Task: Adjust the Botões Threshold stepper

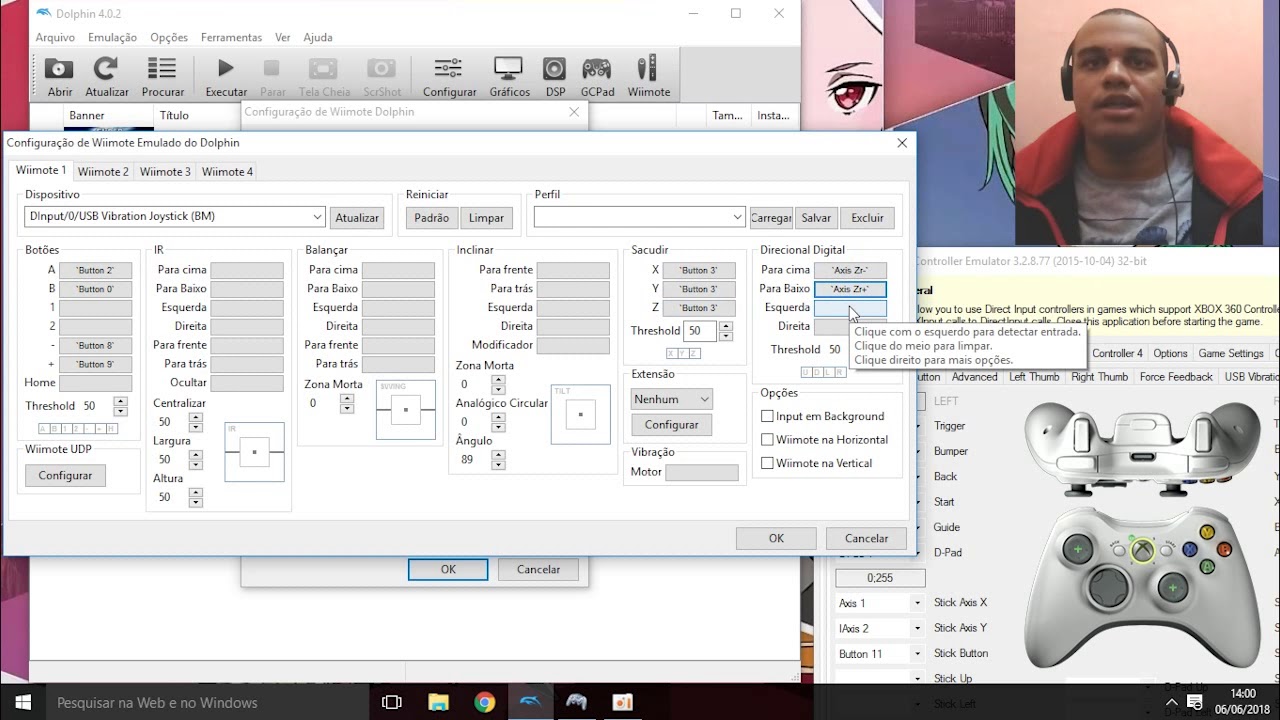Action: pyautogui.click(x=120, y=406)
